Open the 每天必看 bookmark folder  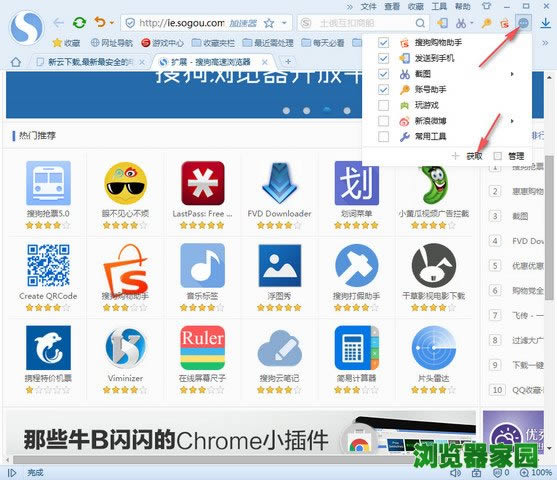click(323, 43)
